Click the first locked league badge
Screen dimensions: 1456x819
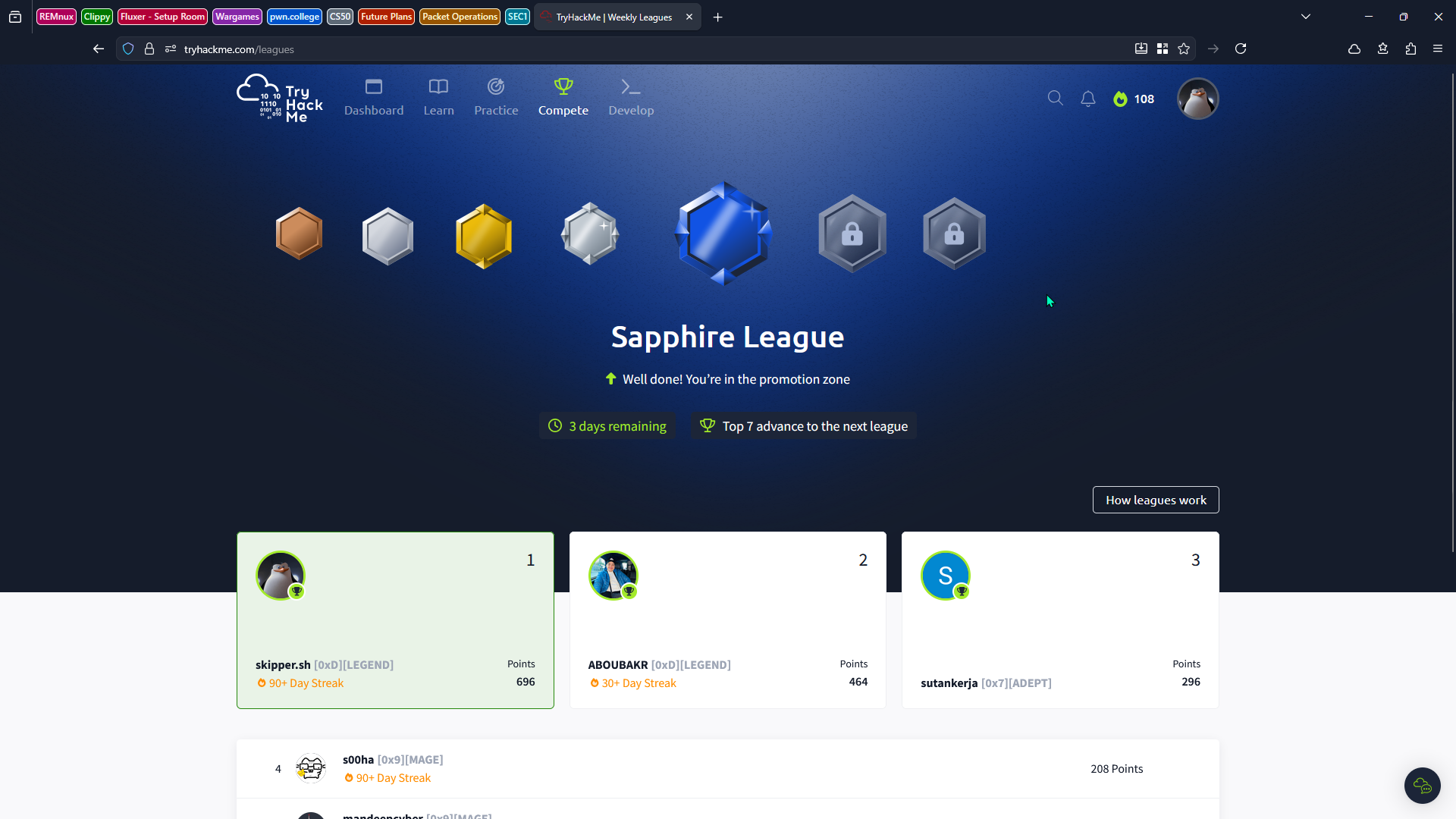(852, 234)
